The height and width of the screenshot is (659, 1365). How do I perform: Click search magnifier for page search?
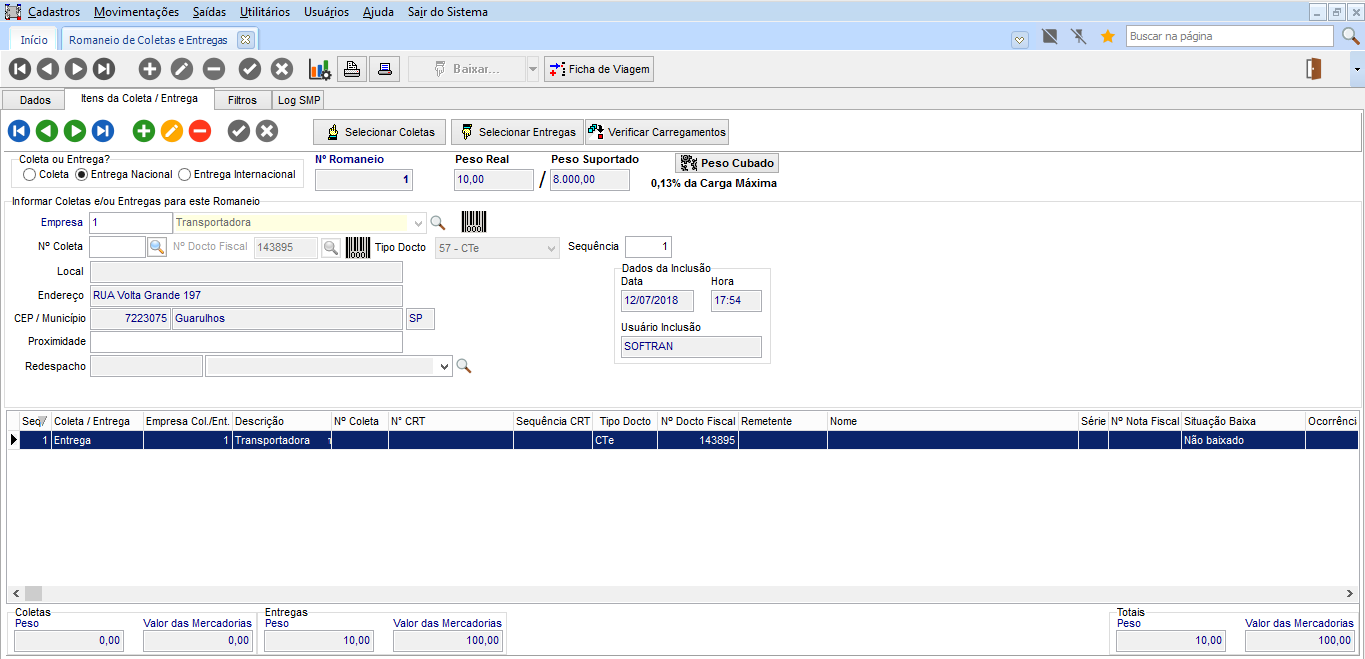coord(1350,36)
